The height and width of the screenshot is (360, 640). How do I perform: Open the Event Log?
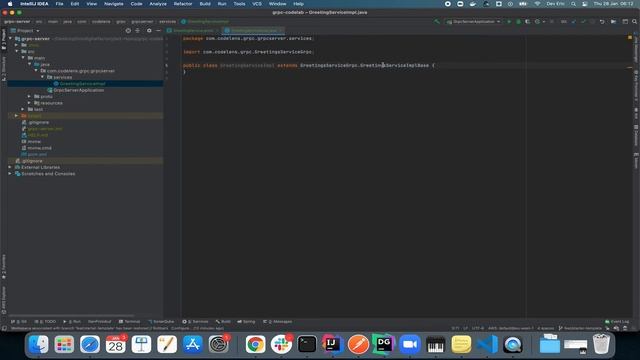[x=617, y=322]
